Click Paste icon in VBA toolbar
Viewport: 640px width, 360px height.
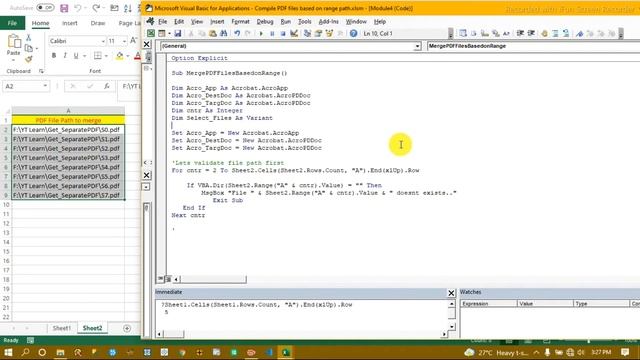coord(213,33)
